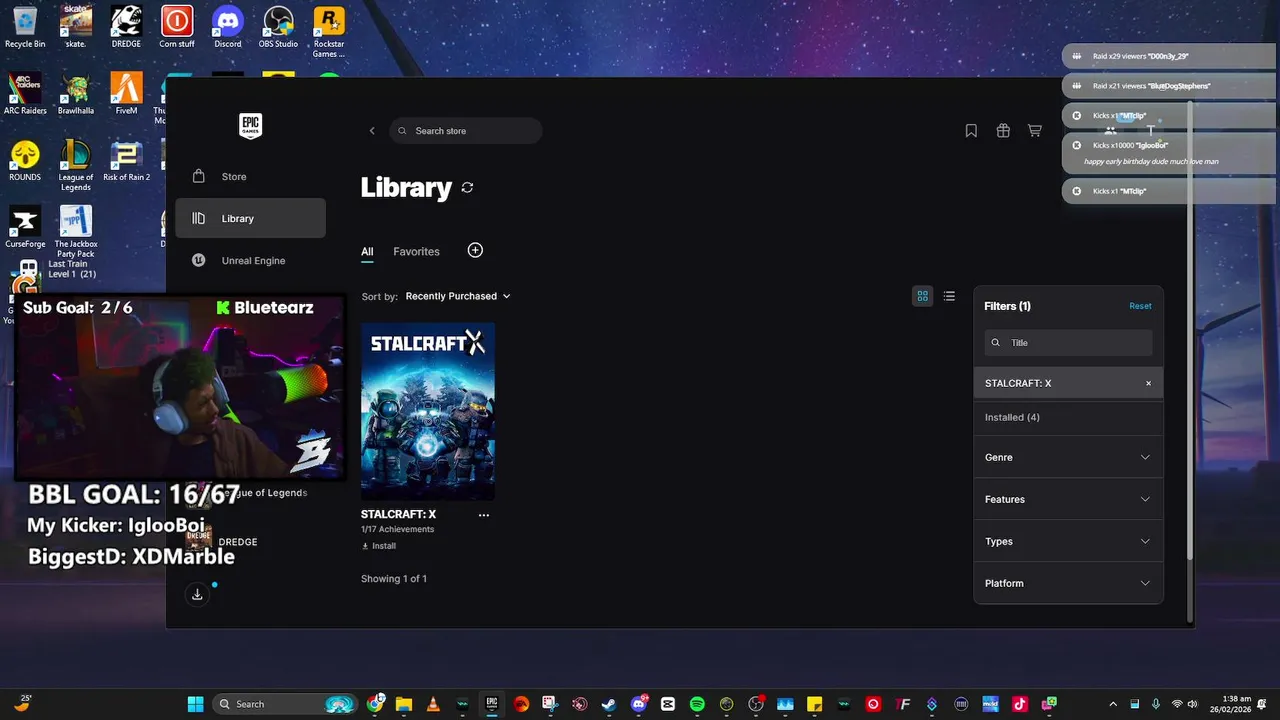Open the Windows Start menu
This screenshot has width=1280, height=720.
click(x=195, y=704)
